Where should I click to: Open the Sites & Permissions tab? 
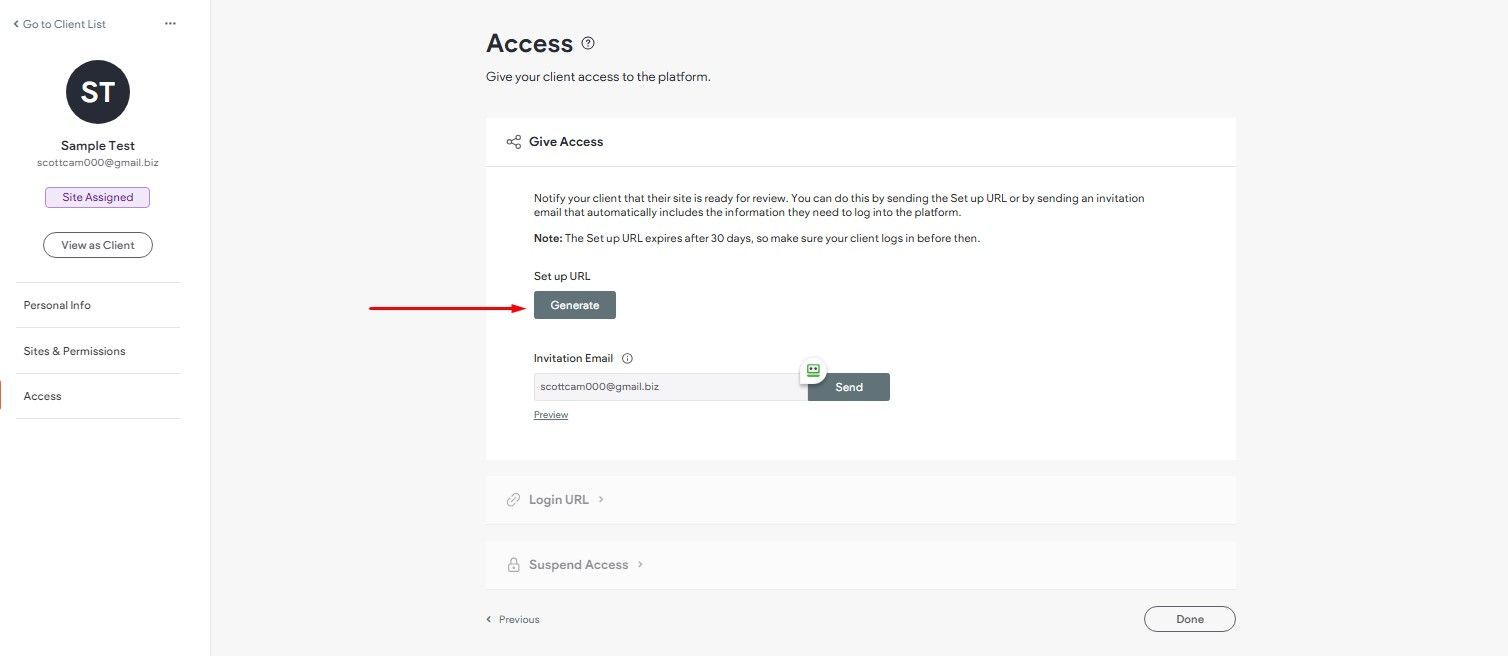pos(98,351)
